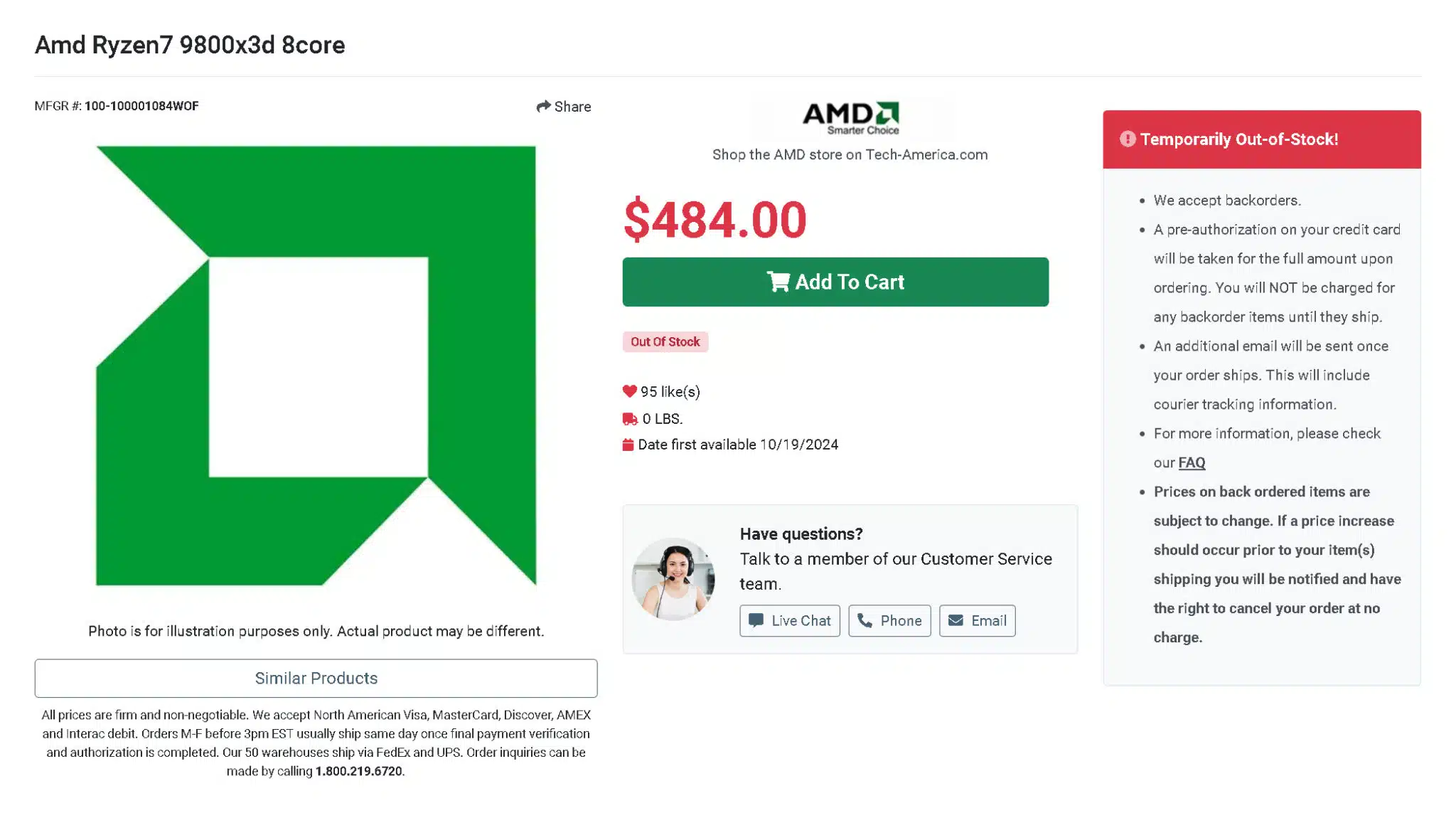Click the speech bubble Live Chat icon
This screenshot has height=813, width=1456.
point(756,620)
